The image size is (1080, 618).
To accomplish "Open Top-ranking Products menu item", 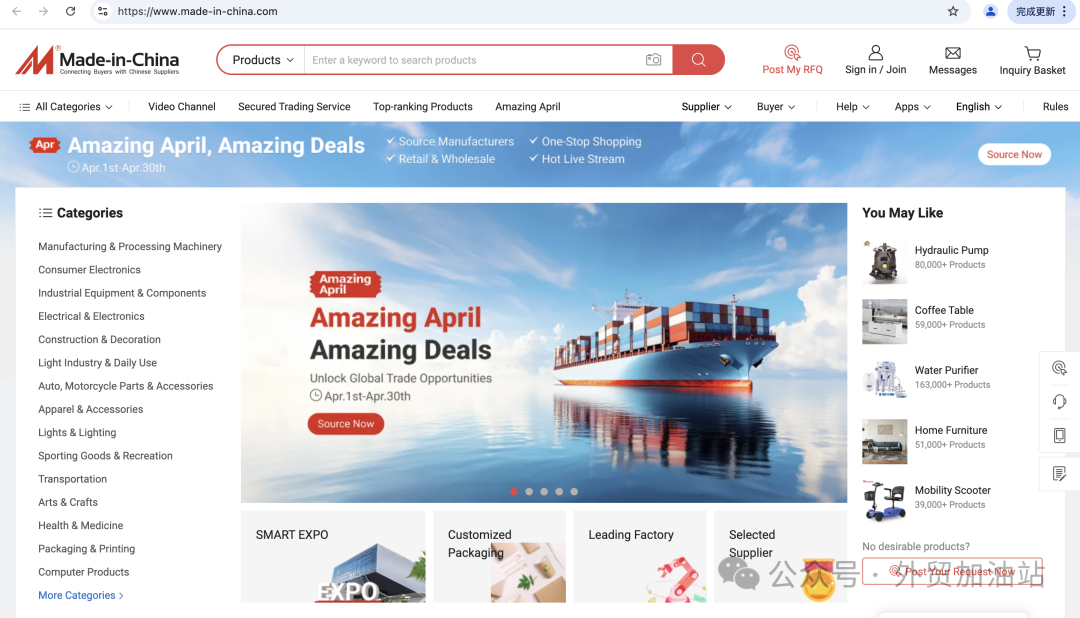I will click(423, 107).
